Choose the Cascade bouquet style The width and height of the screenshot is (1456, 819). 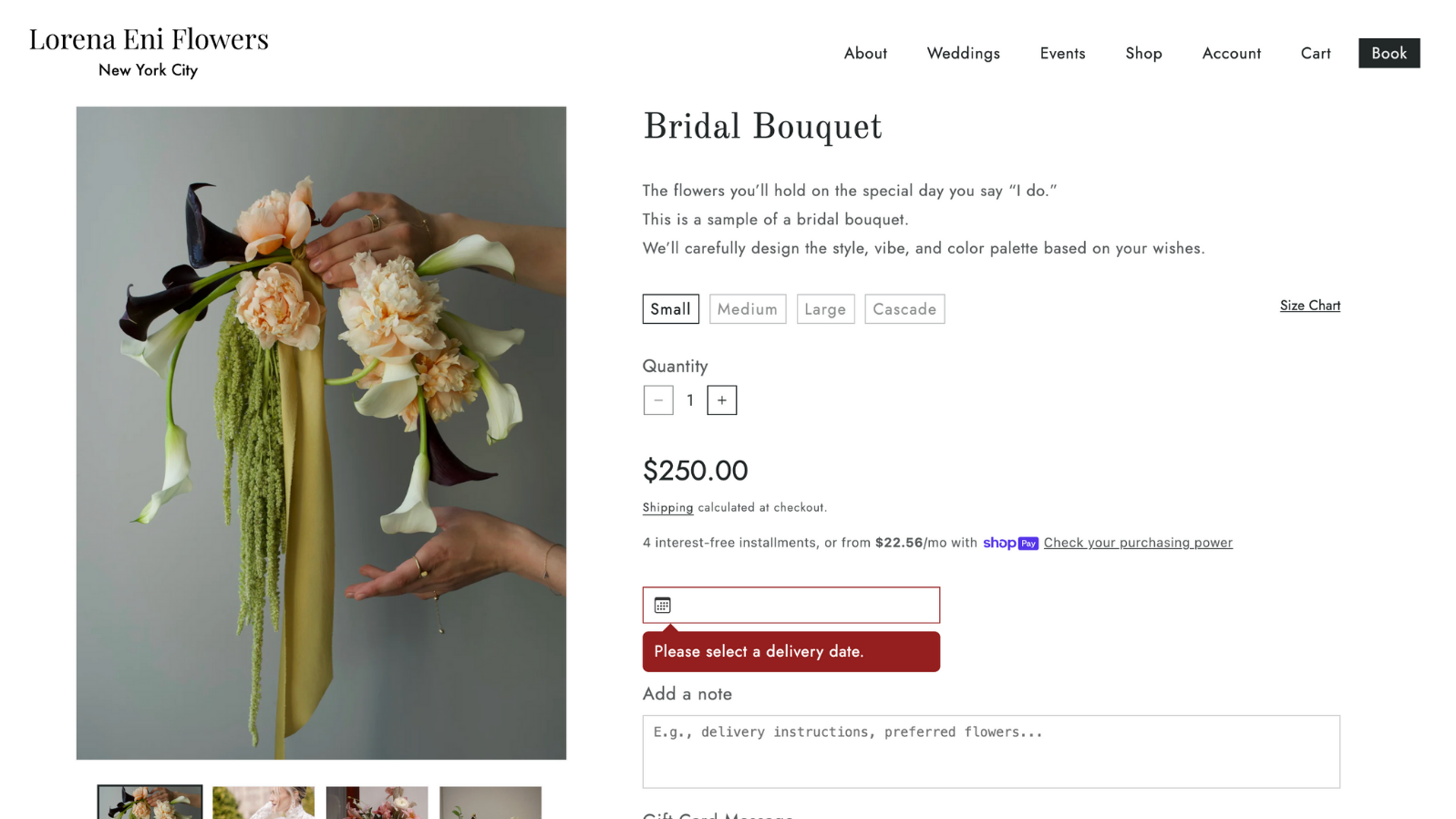click(x=904, y=309)
